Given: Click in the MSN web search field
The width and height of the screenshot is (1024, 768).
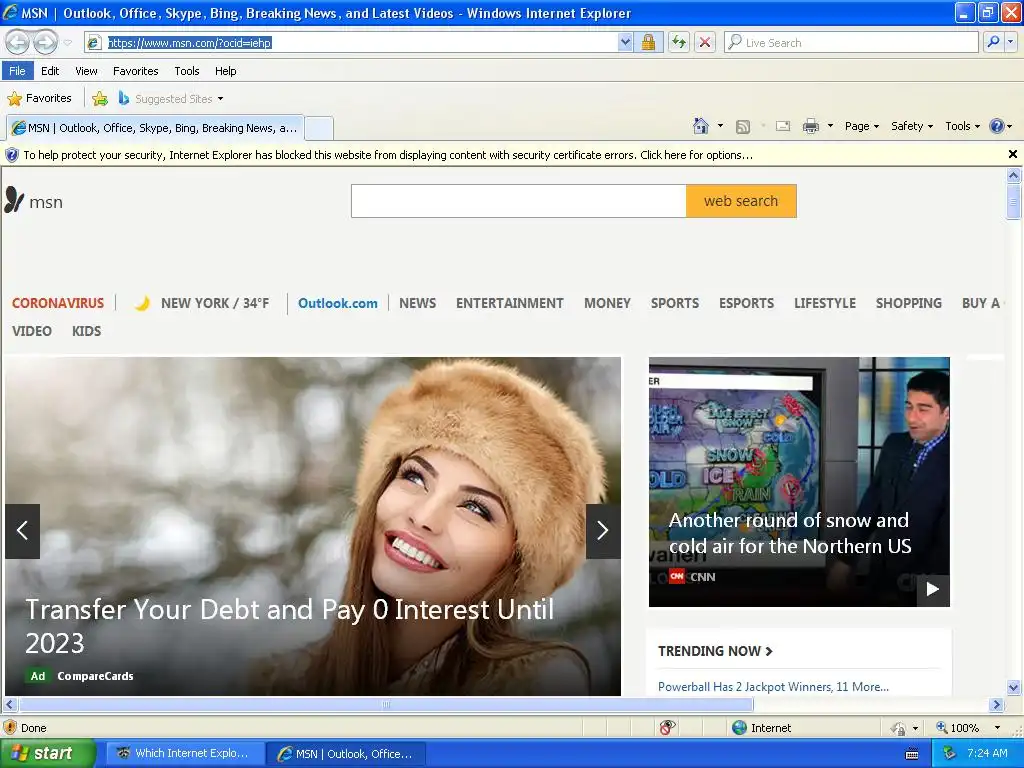Looking at the screenshot, I should [x=519, y=201].
